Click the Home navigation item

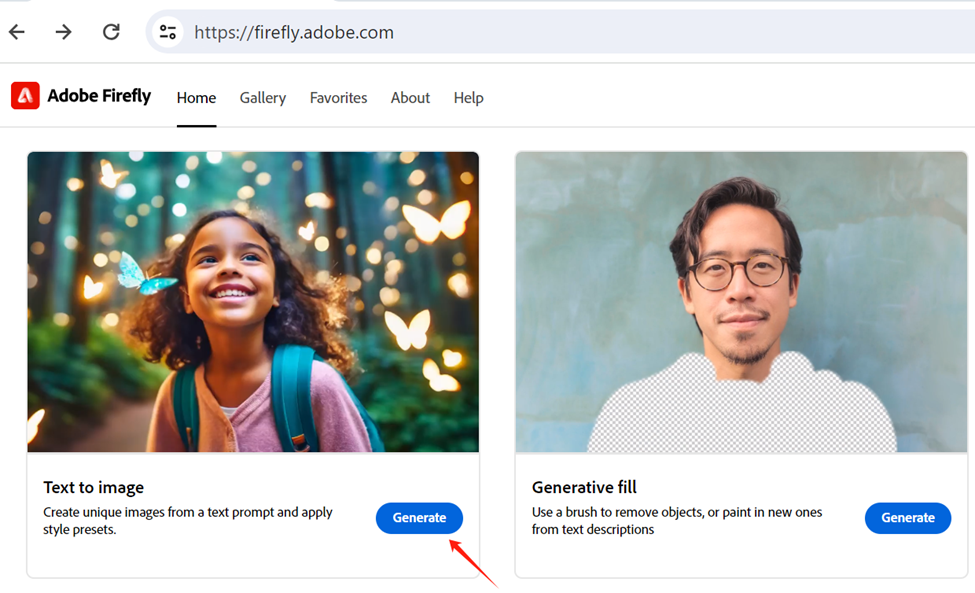[196, 97]
